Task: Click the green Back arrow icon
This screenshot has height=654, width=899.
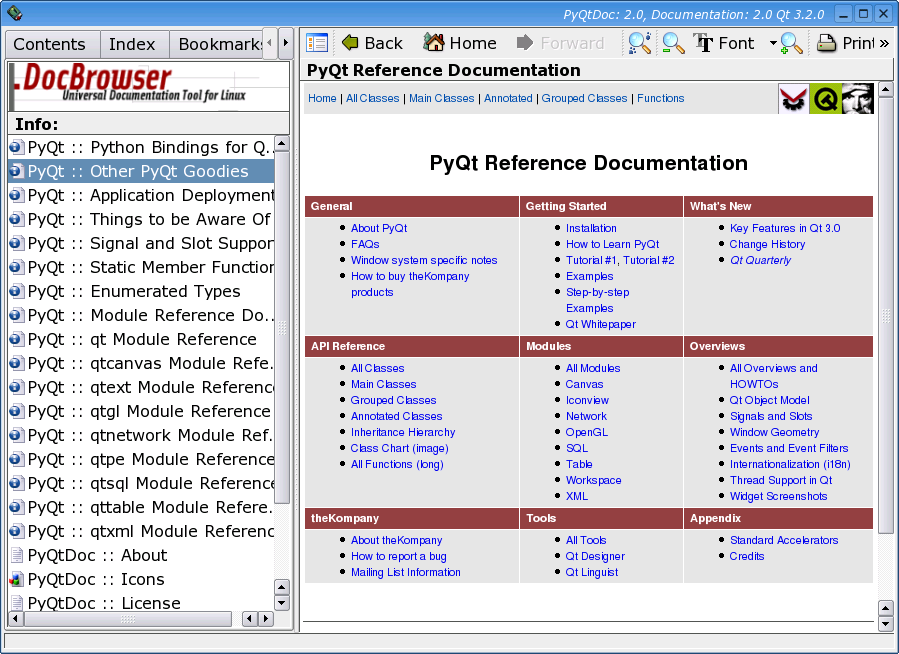Action: (350, 42)
